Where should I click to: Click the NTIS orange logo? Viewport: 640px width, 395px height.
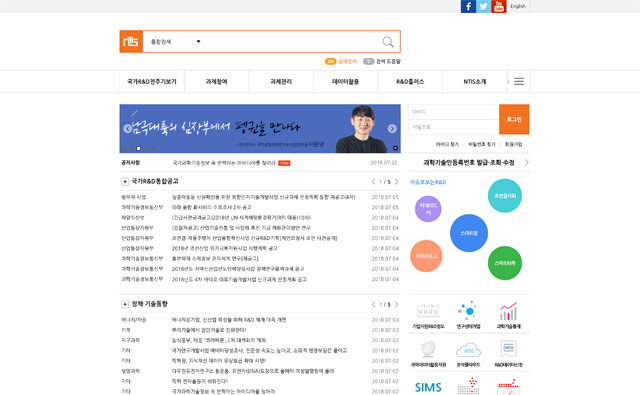point(131,42)
